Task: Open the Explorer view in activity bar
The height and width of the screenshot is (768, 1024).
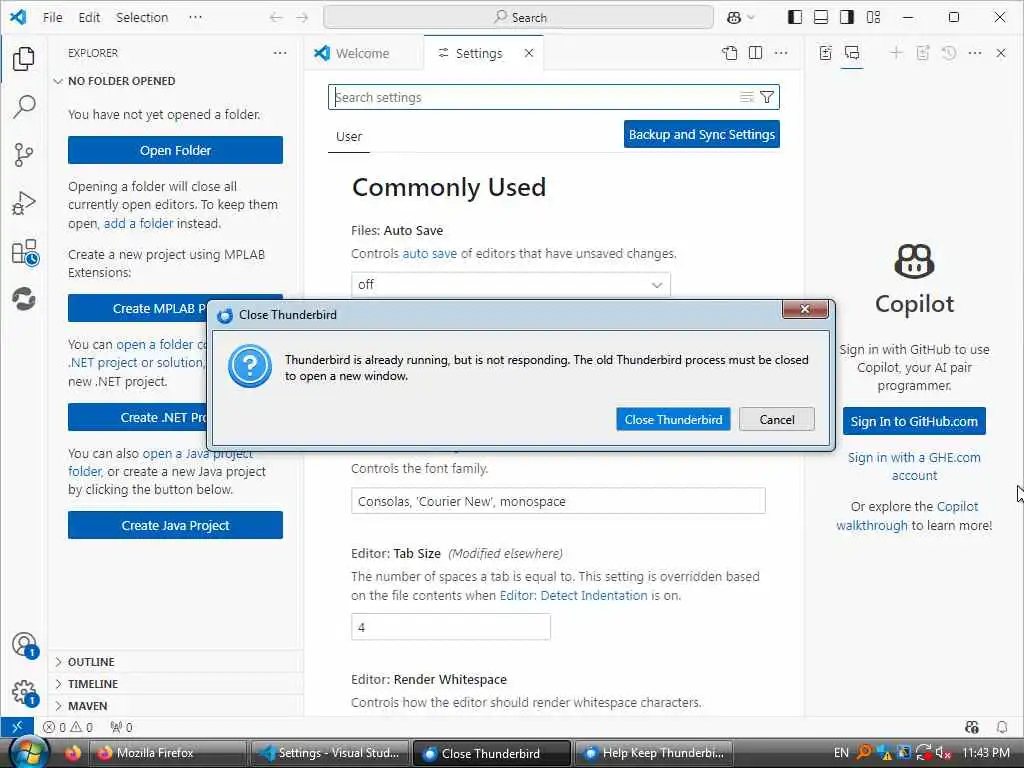Action: click(x=24, y=59)
